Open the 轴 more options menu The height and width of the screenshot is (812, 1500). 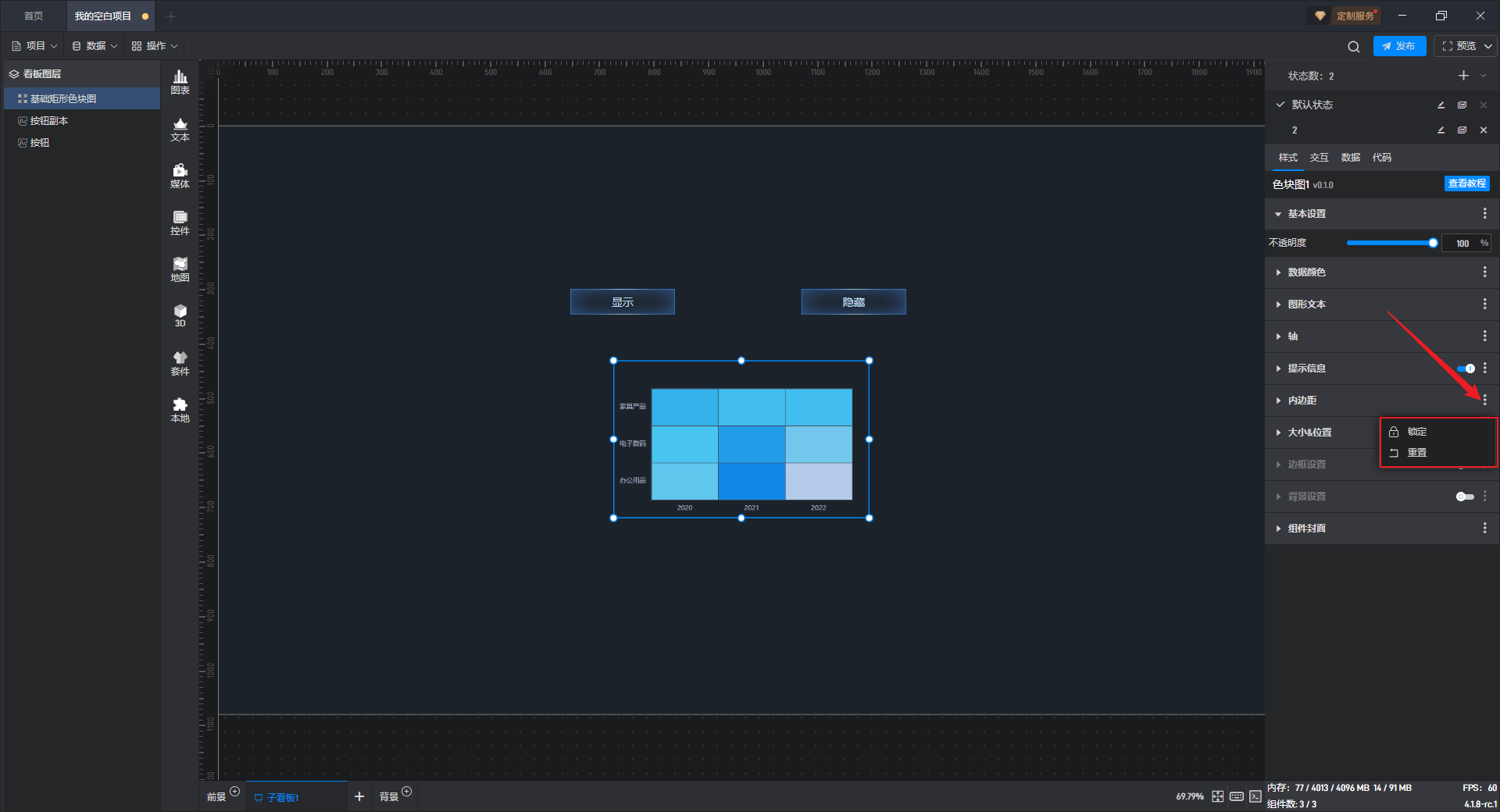(1484, 336)
